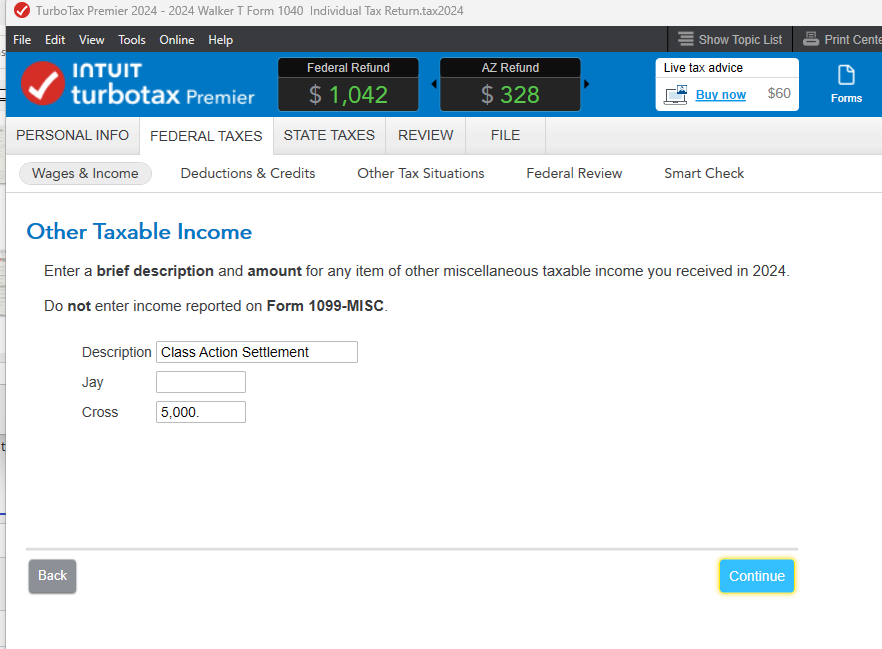Click the Show Topic List label

pyautogui.click(x=740, y=40)
